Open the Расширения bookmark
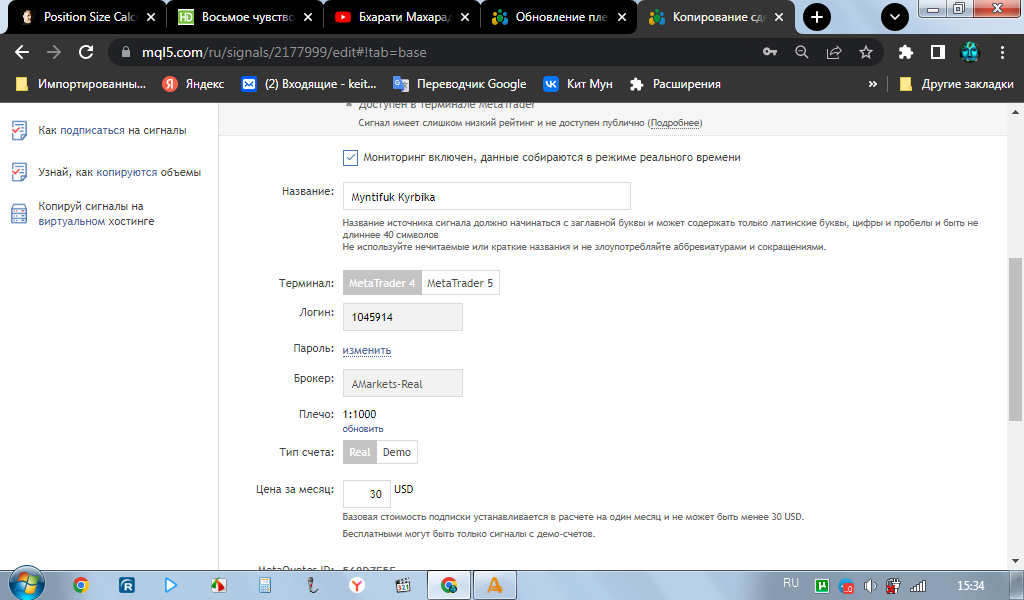The image size is (1024, 600). [x=675, y=84]
